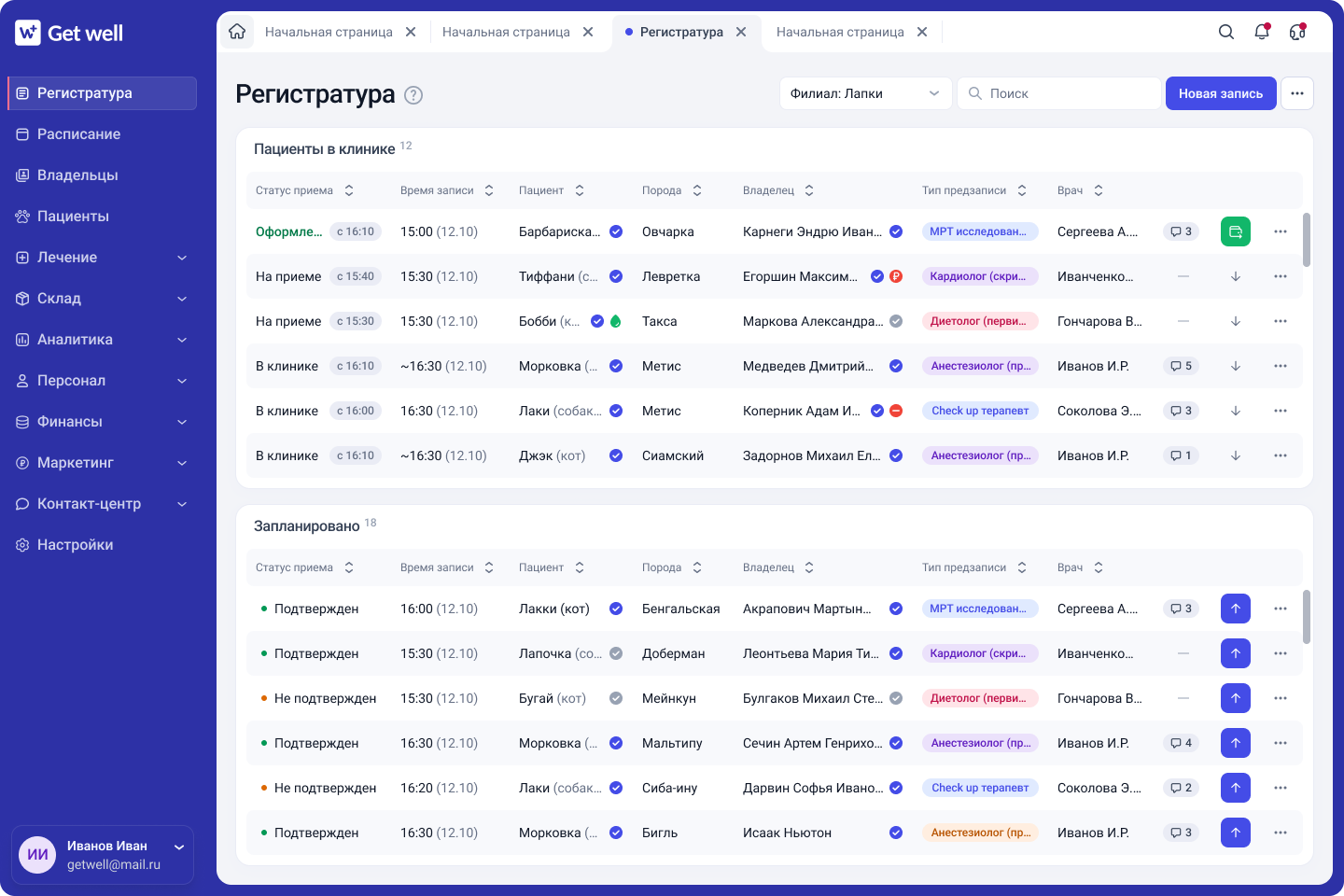Close the Регистратура tab

pyautogui.click(x=741, y=32)
